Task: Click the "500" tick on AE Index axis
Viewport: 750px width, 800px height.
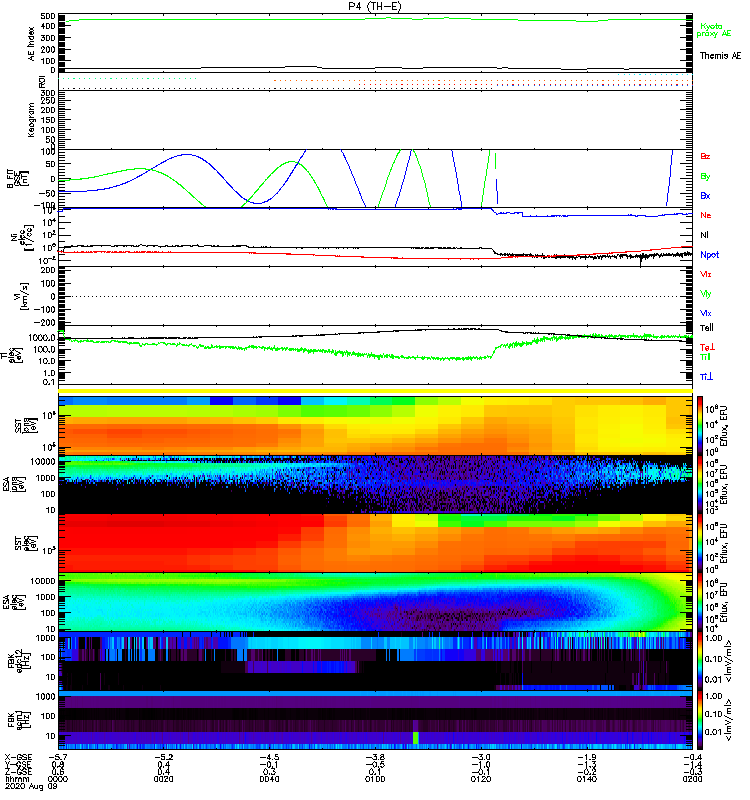Action: tap(48, 16)
